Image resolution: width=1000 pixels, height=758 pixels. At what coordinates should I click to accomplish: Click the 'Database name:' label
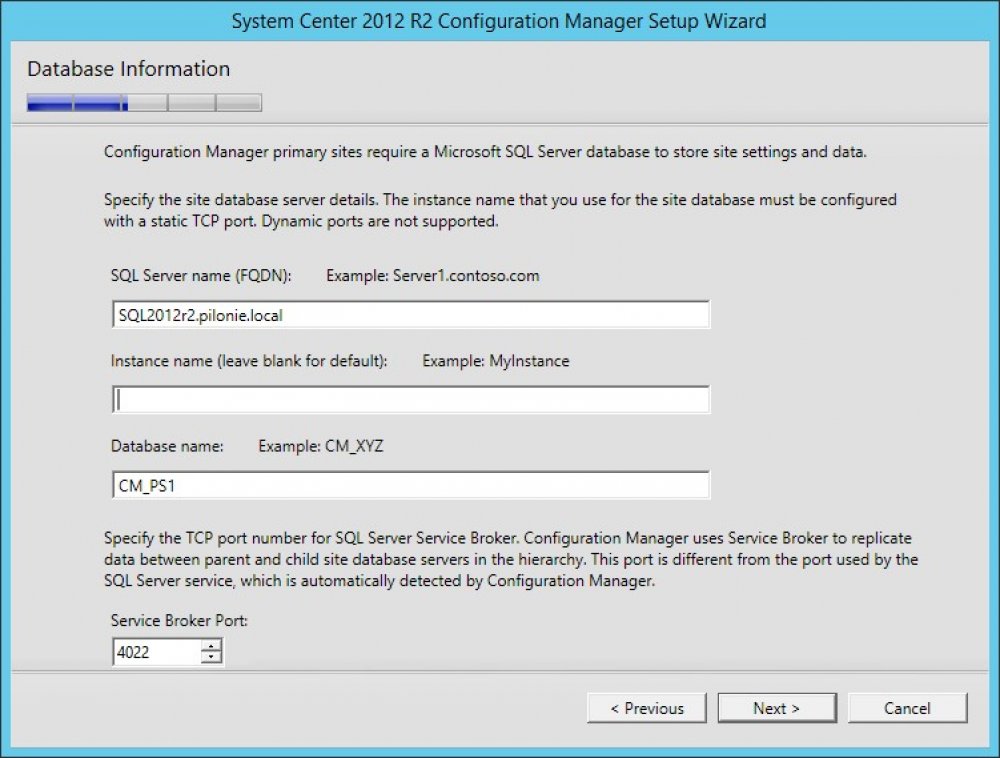pos(167,446)
